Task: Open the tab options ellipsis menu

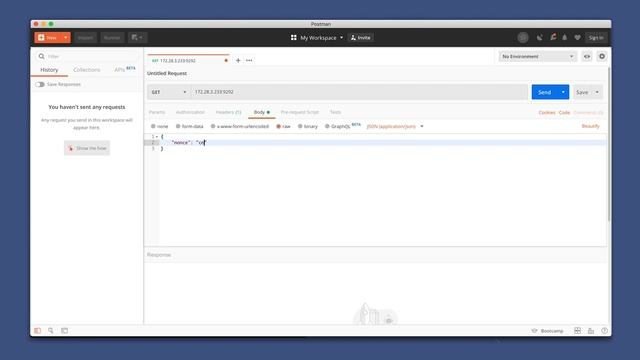Action: 249,60
